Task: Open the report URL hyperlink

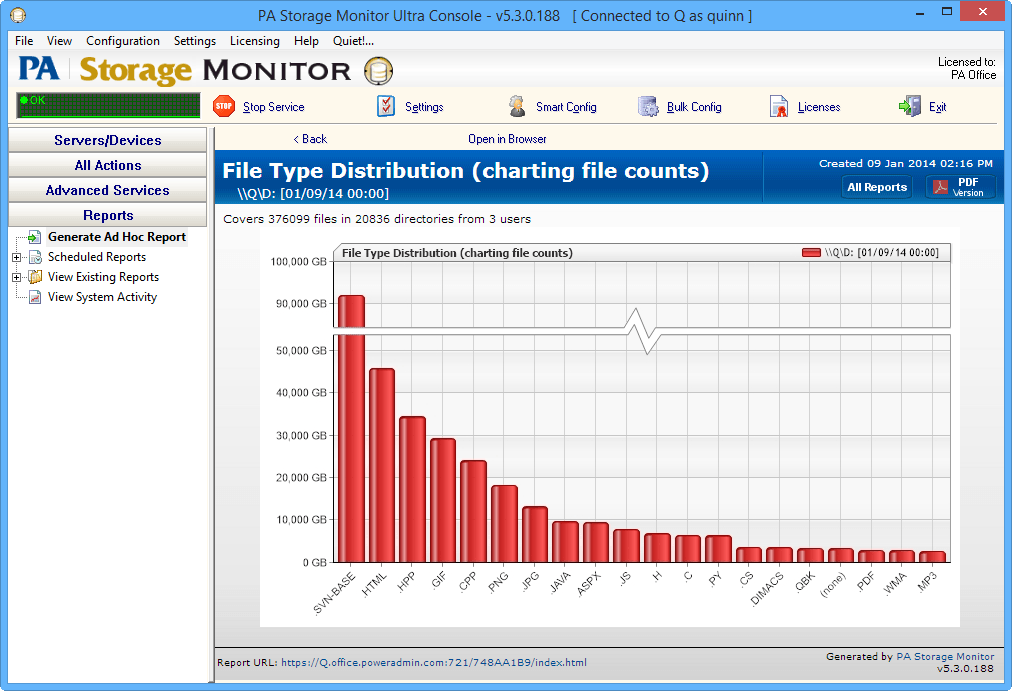Action: pos(434,663)
